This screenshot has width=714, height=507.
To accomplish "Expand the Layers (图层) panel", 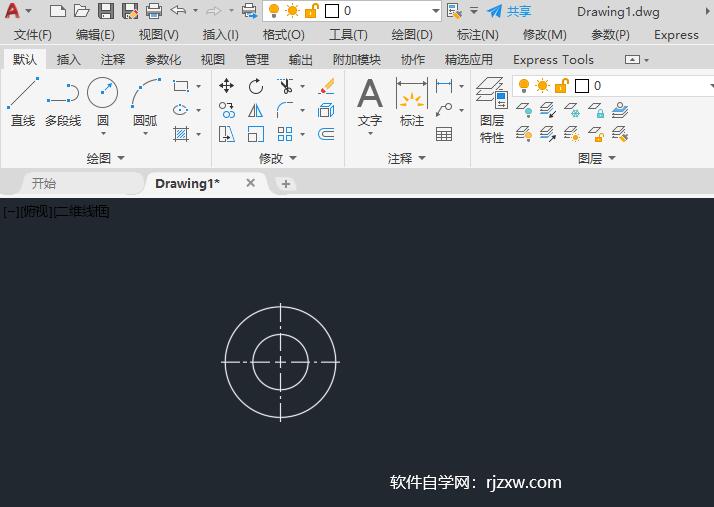I will (597, 158).
